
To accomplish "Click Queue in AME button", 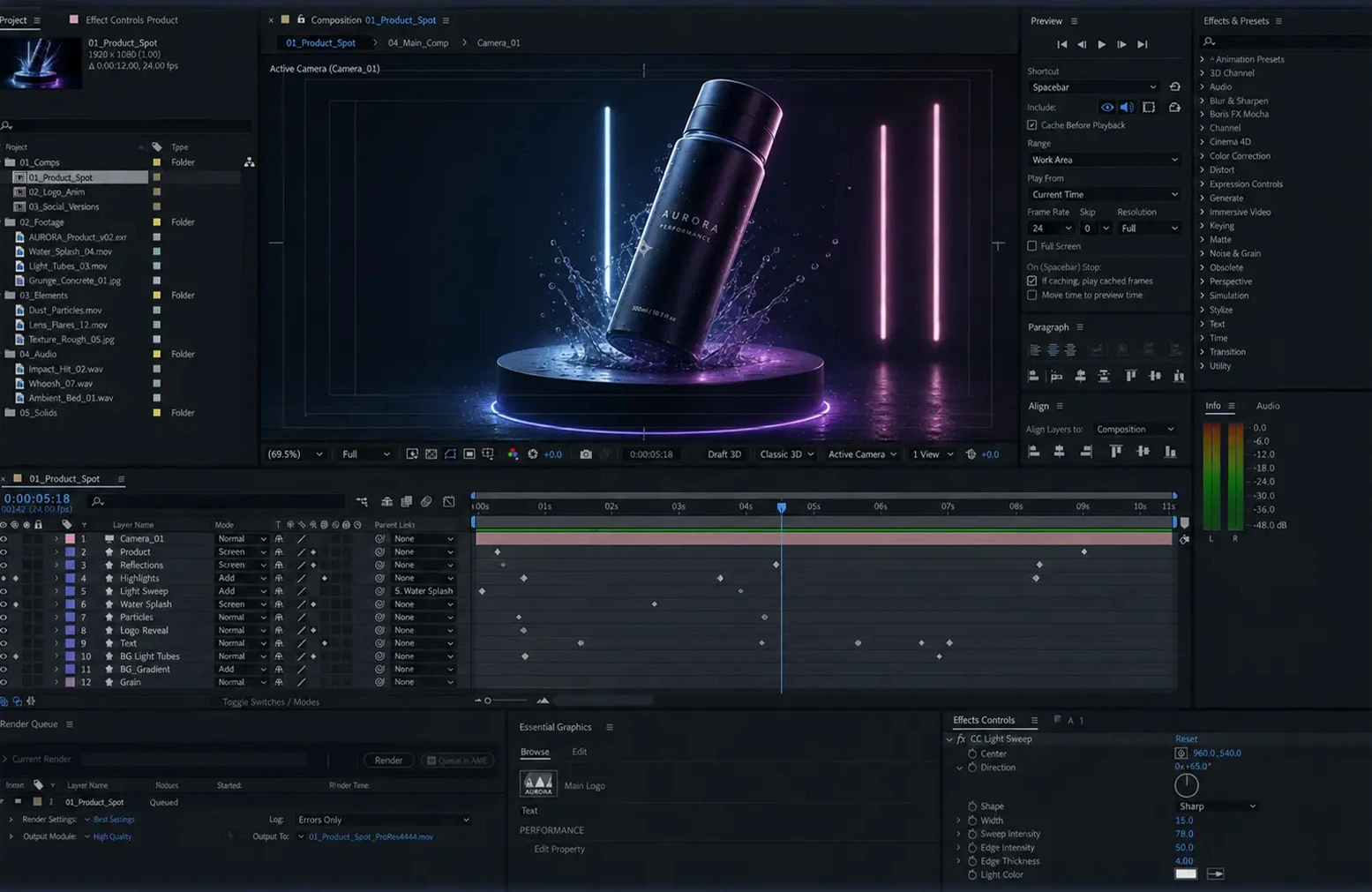I will coord(457,761).
